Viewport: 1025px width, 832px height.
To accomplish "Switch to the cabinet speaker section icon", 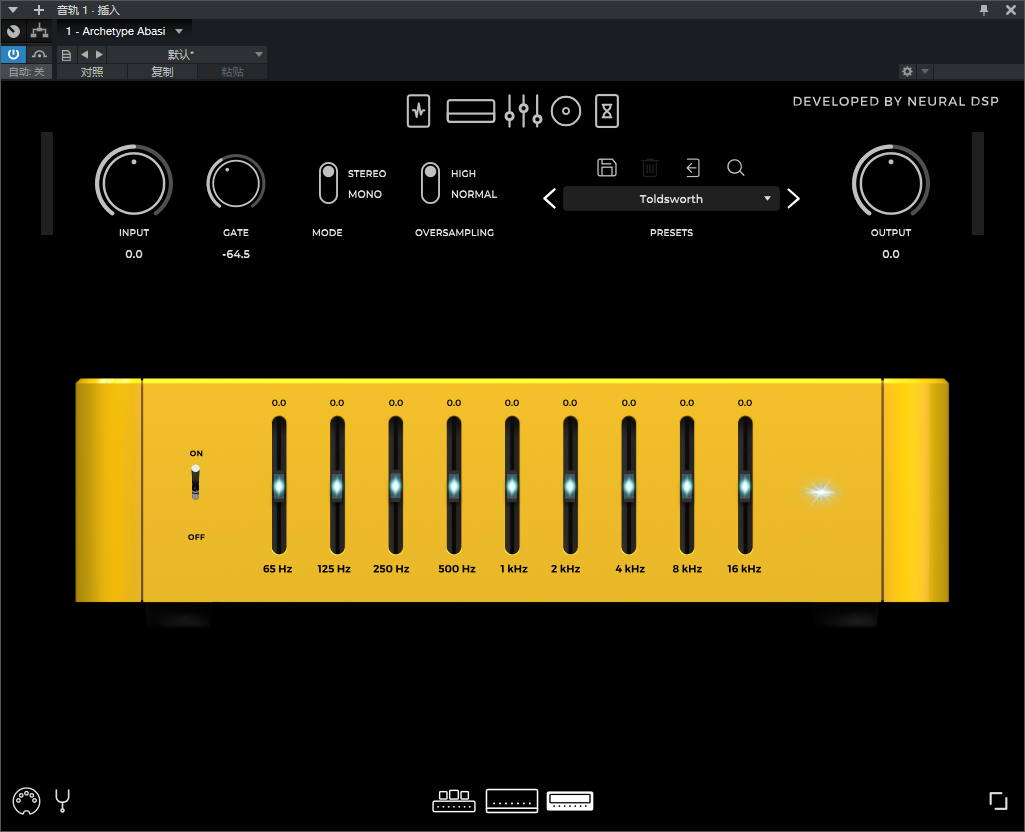I will 566,111.
